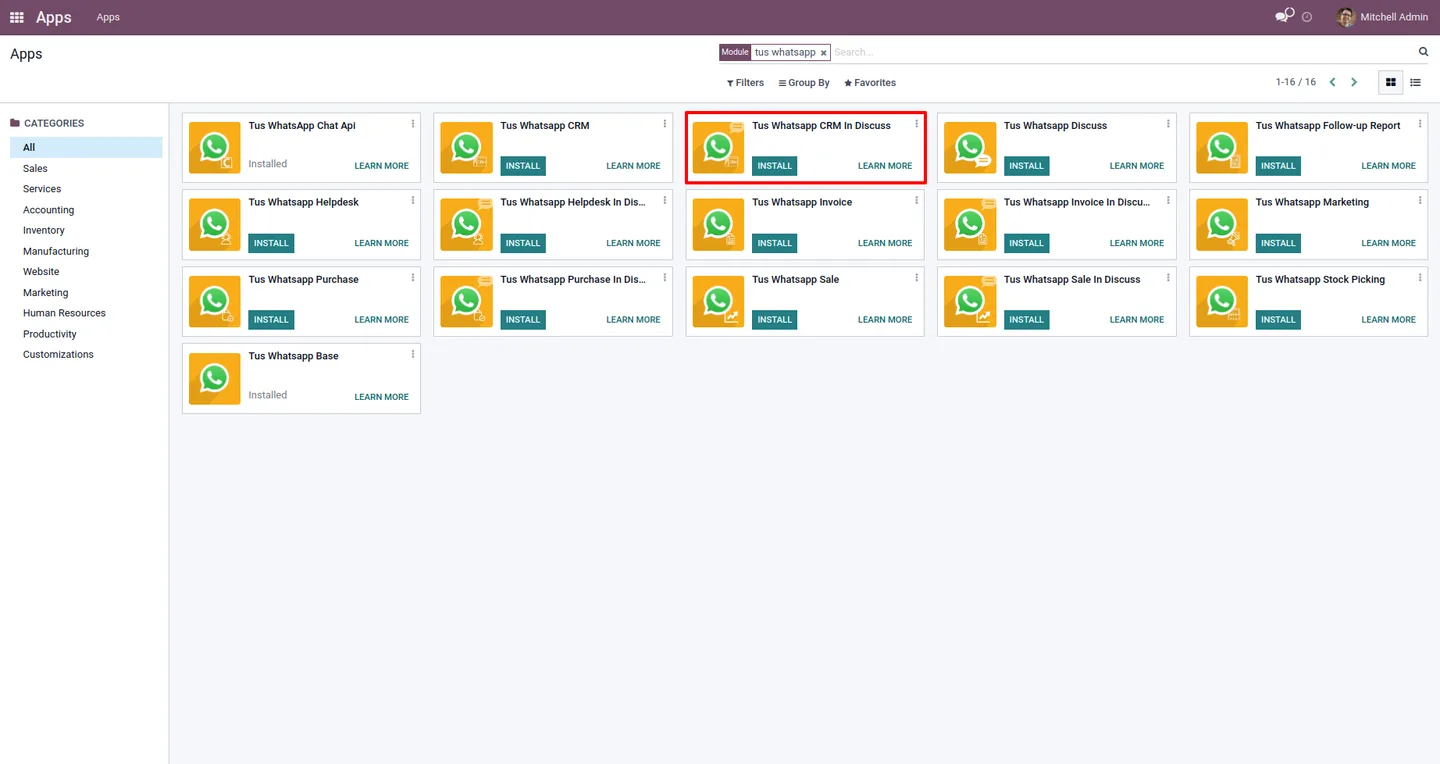Click the Tus Whatsapp Marketing app icon

[x=1222, y=225]
